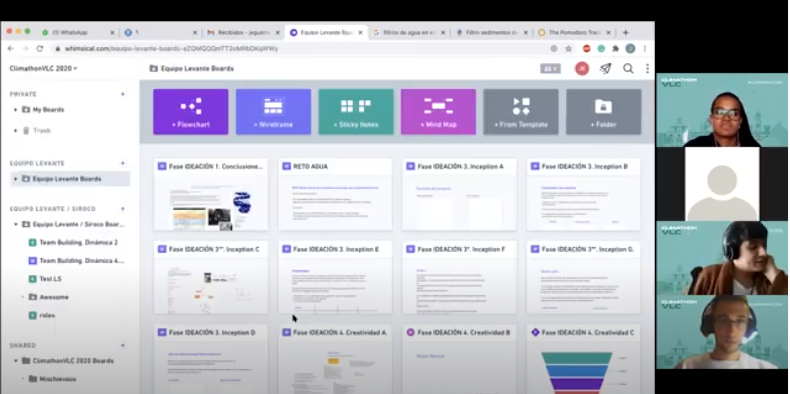Viewport: 790px width, 394px height.
Task: Open the Awesome folder
Action: 49,297
